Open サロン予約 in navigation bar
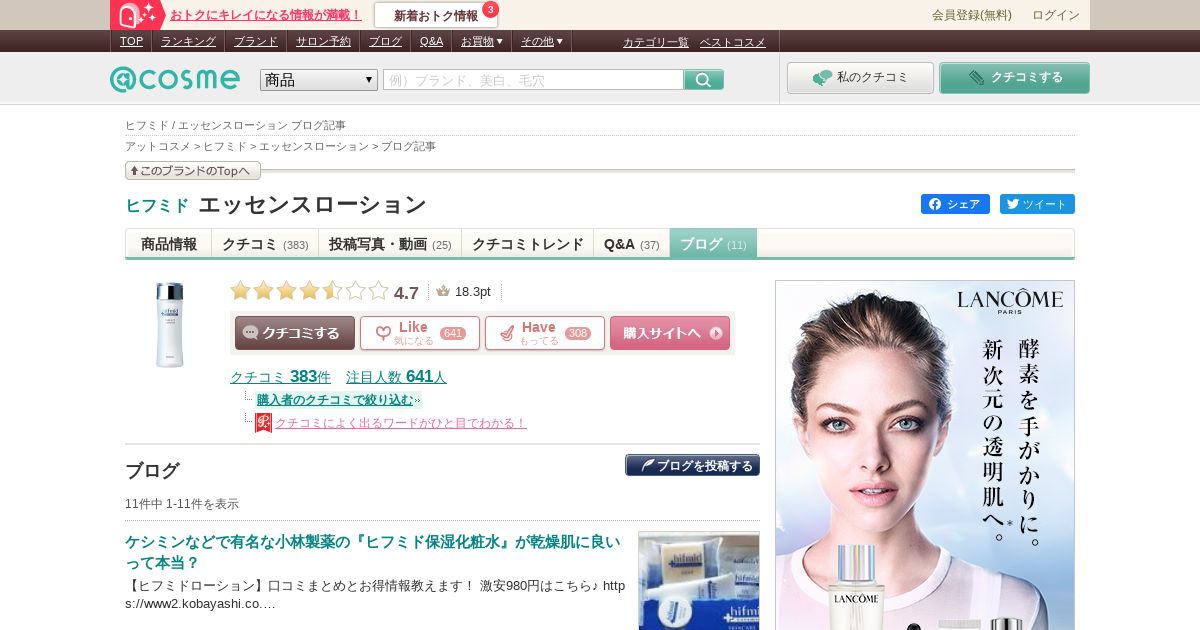This screenshot has height=630, width=1200. tap(323, 41)
